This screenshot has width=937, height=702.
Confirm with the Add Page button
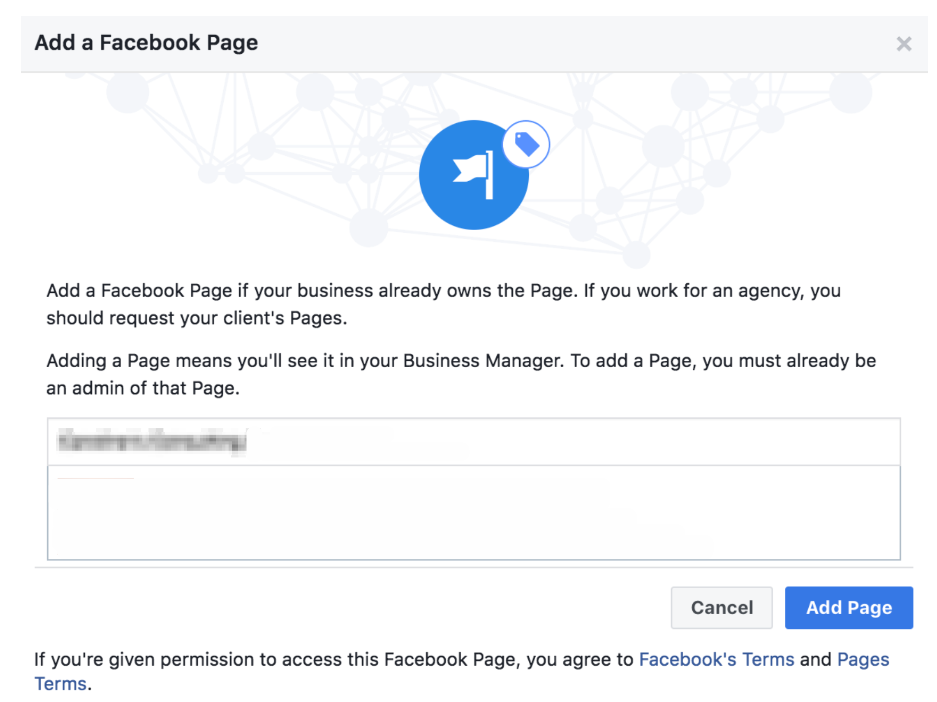(849, 608)
